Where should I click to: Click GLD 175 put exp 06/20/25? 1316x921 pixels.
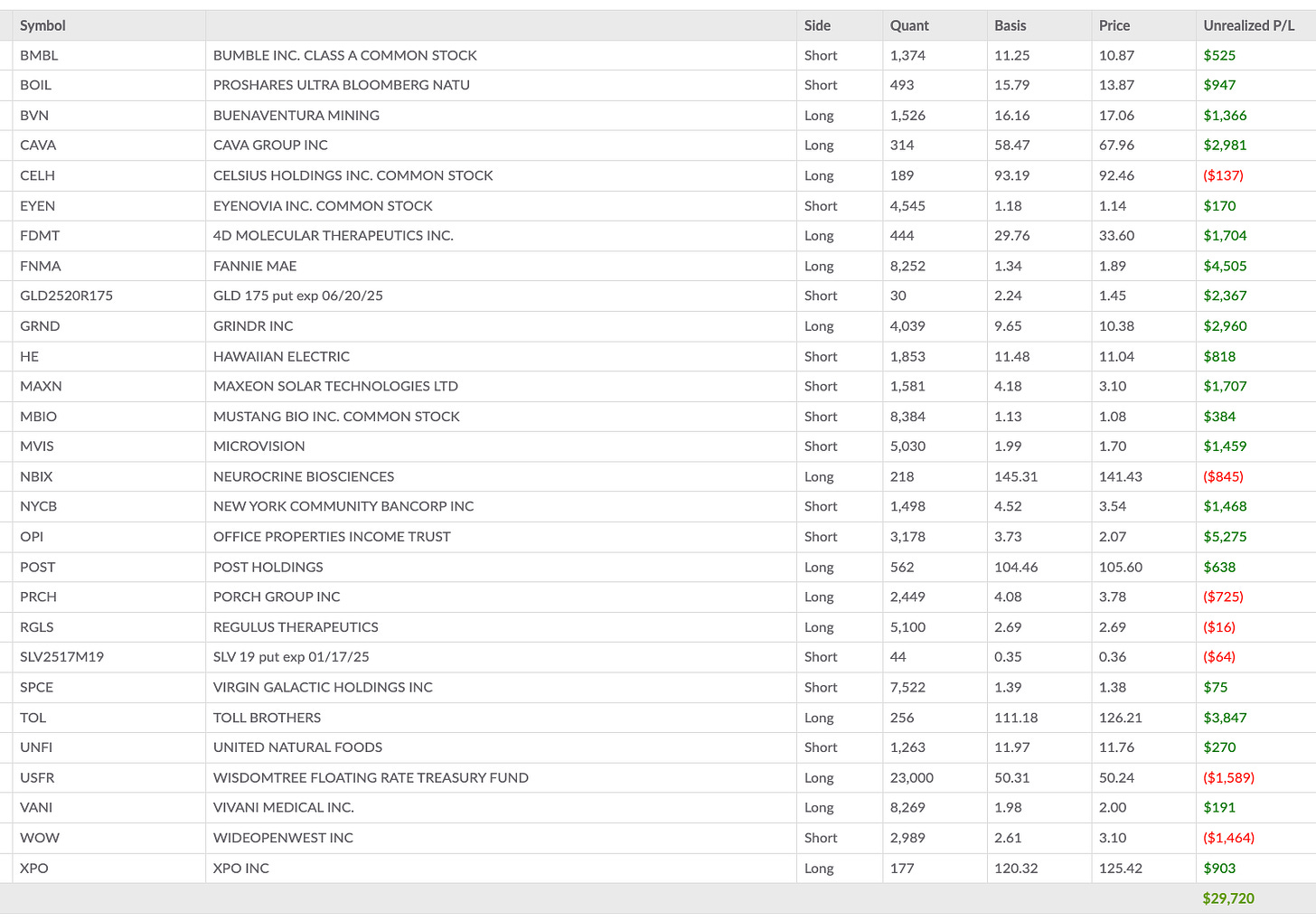298,296
